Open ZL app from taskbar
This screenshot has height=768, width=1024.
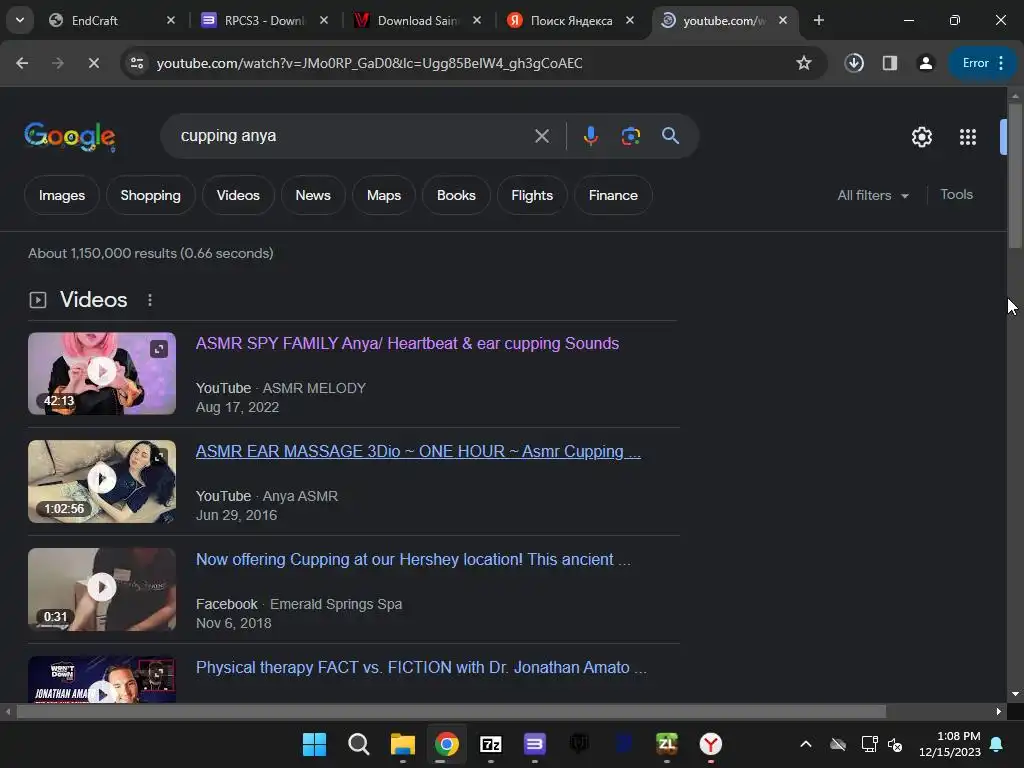[x=667, y=744]
